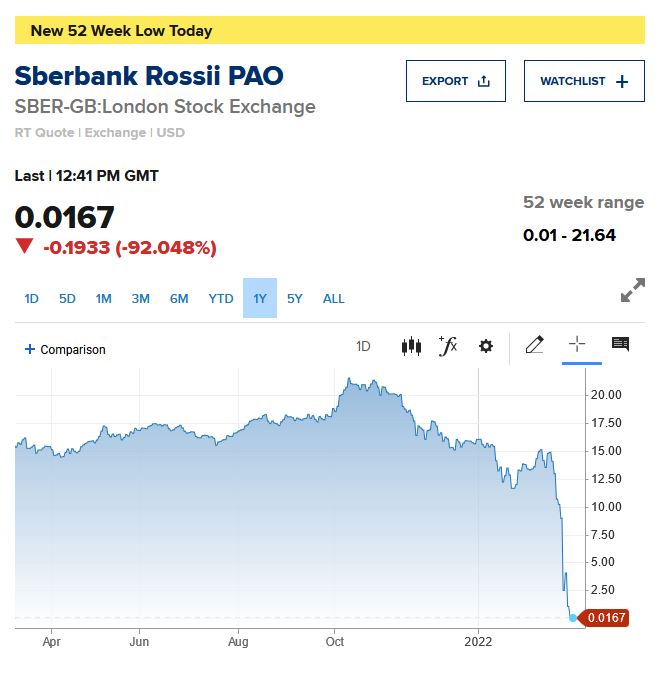The width and height of the screenshot is (664, 679).
Task: Toggle the crosshair cursor tool
Action: click(x=577, y=345)
